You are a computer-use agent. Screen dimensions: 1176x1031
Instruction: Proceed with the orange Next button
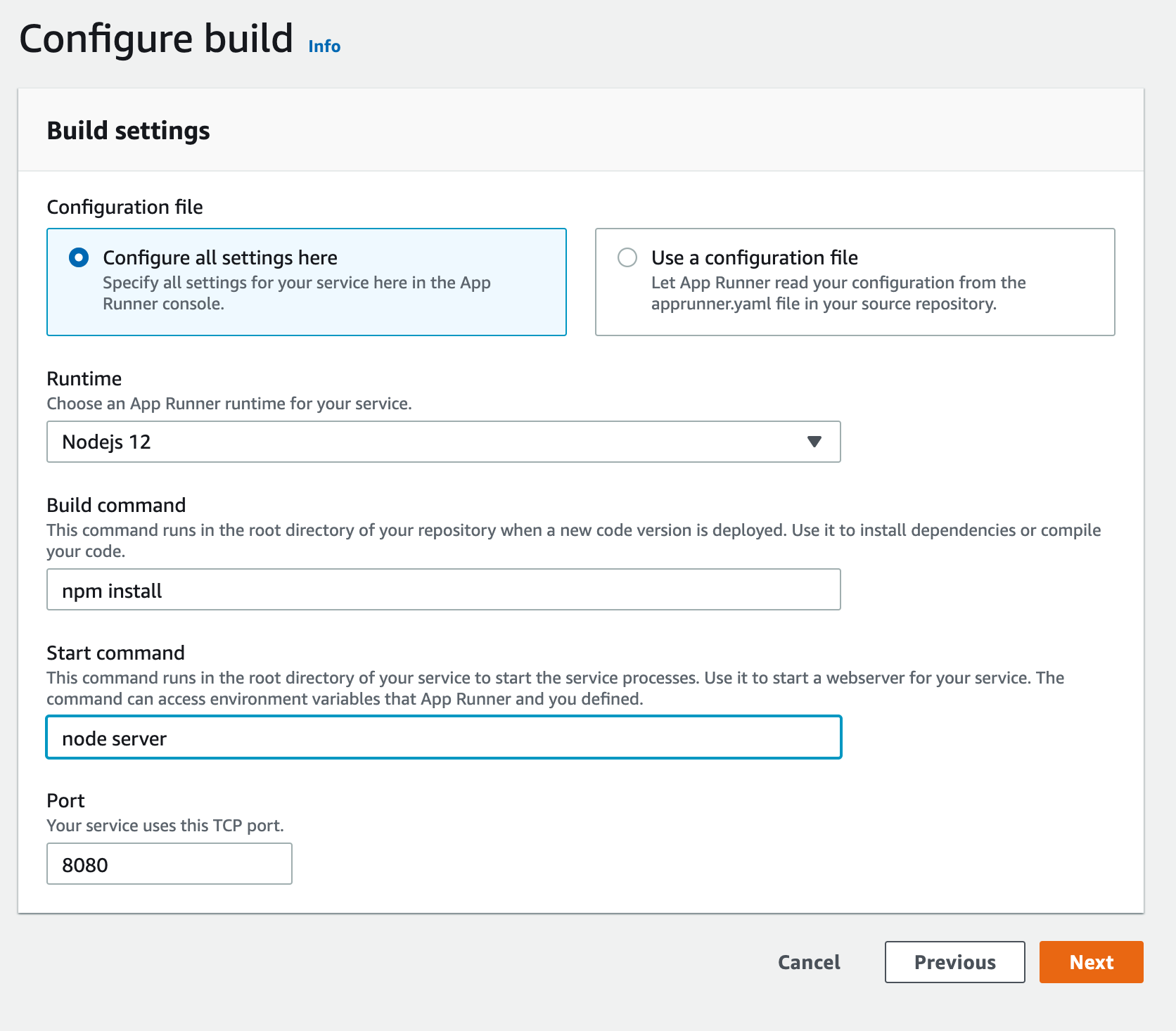click(x=1091, y=962)
